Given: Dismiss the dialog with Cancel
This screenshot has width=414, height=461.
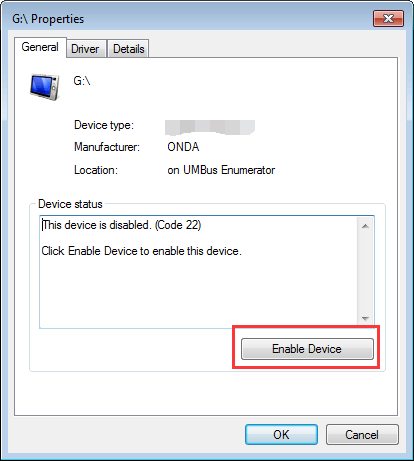Looking at the screenshot, I should click(x=362, y=435).
